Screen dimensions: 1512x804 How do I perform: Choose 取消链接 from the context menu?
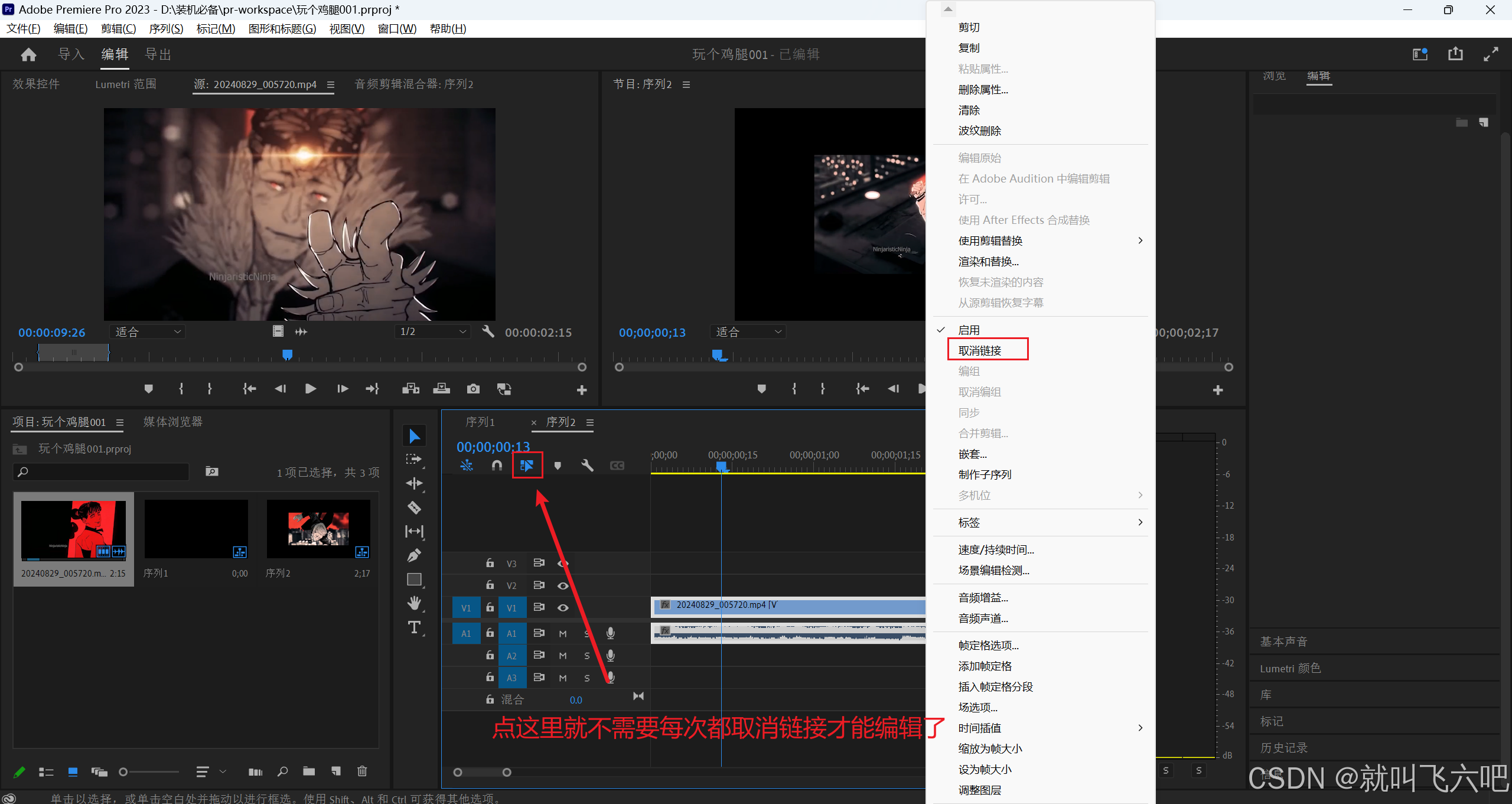pos(980,350)
